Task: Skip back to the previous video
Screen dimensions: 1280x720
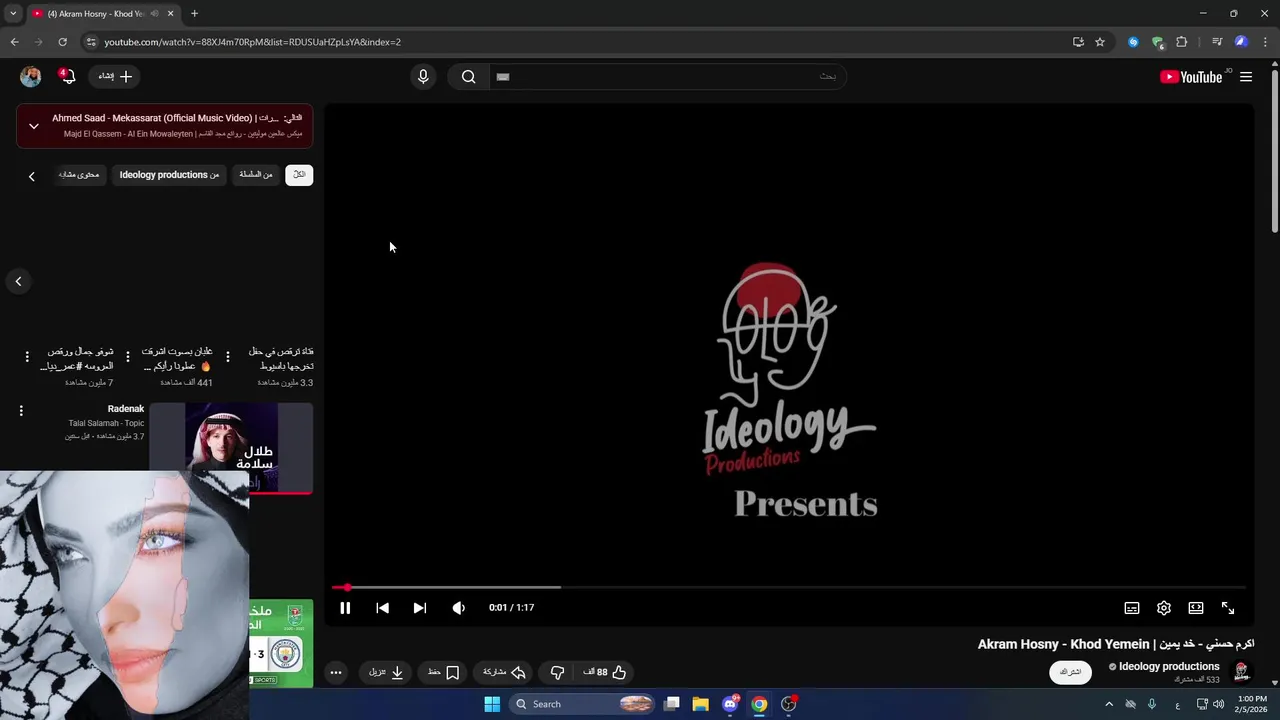Action: (x=382, y=608)
